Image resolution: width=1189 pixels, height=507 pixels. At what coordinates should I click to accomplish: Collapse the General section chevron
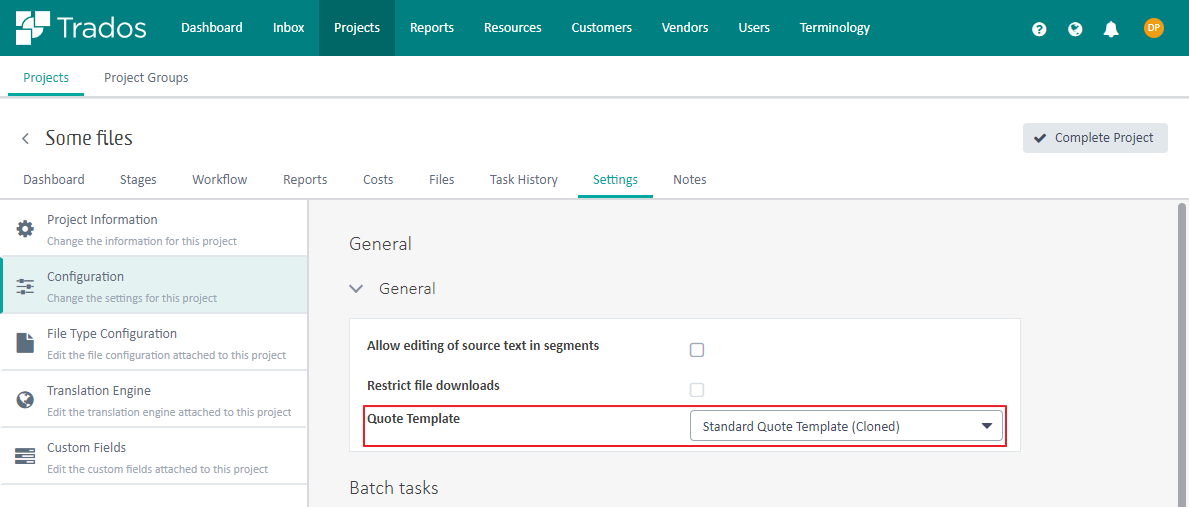[x=355, y=289]
